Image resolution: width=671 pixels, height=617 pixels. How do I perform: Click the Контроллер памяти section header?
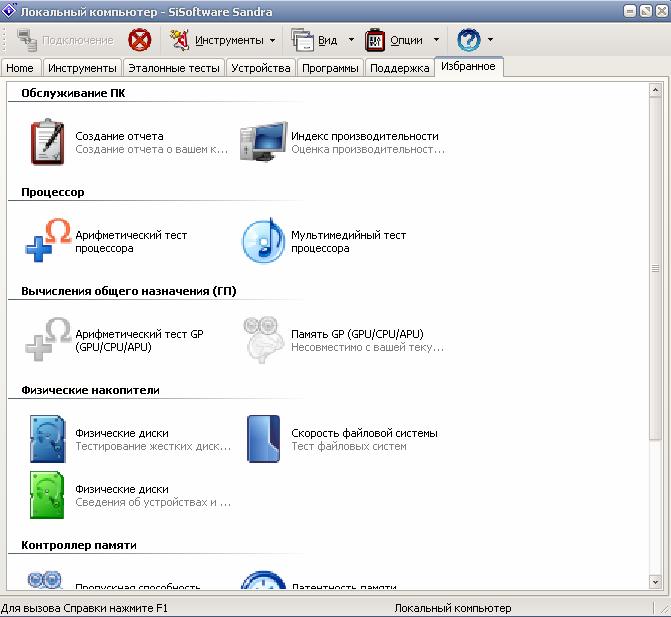pyautogui.click(x=79, y=545)
